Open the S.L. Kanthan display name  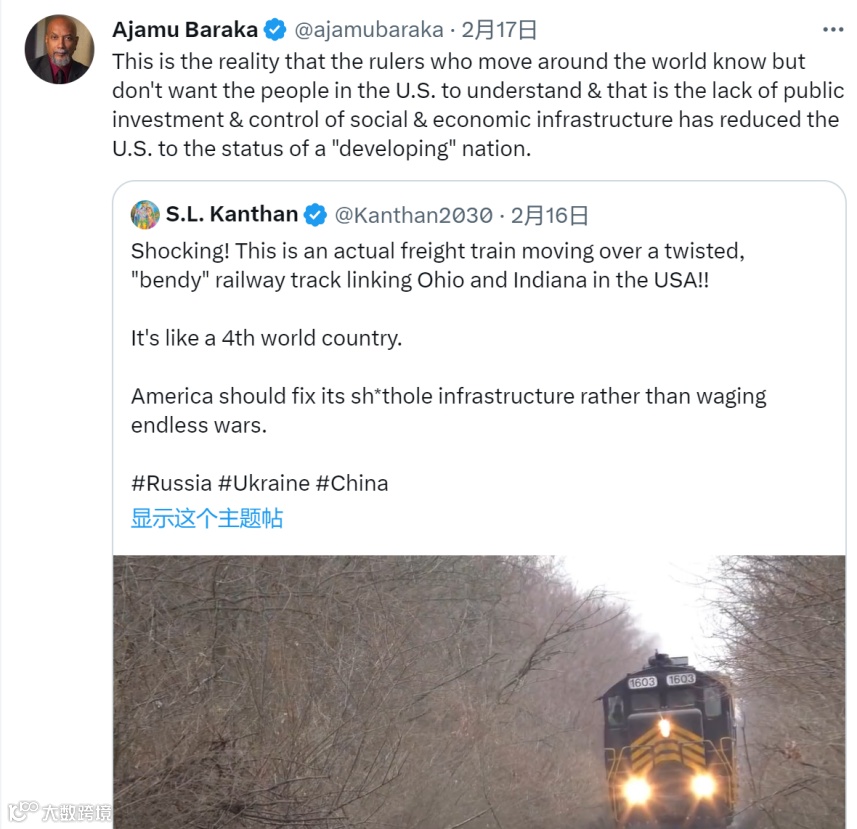(x=232, y=214)
